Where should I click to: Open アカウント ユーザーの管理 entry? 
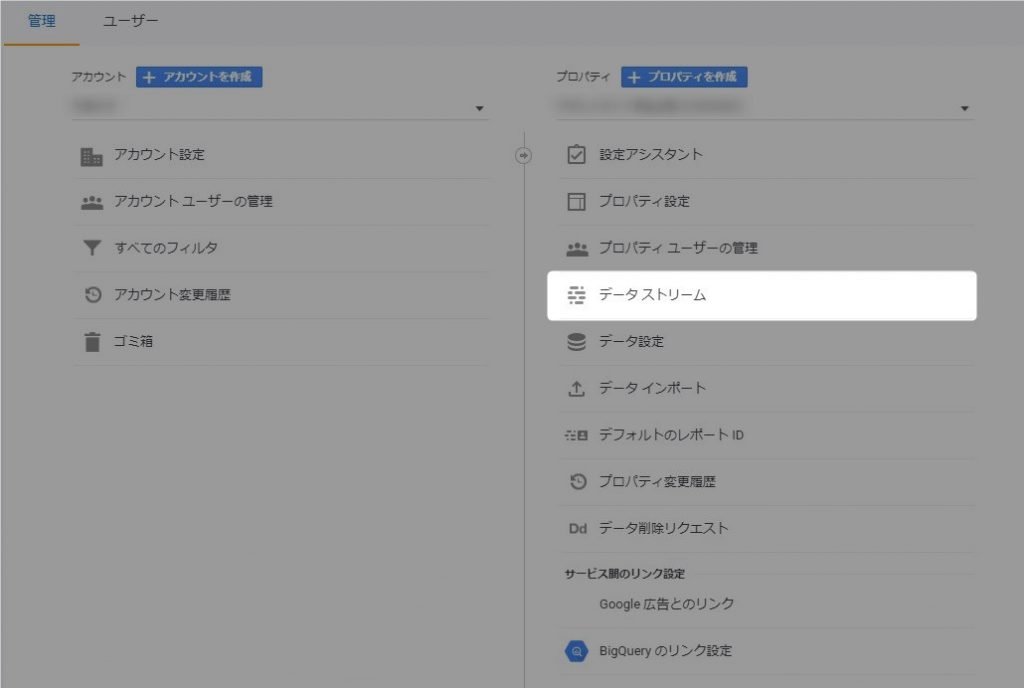click(x=193, y=201)
